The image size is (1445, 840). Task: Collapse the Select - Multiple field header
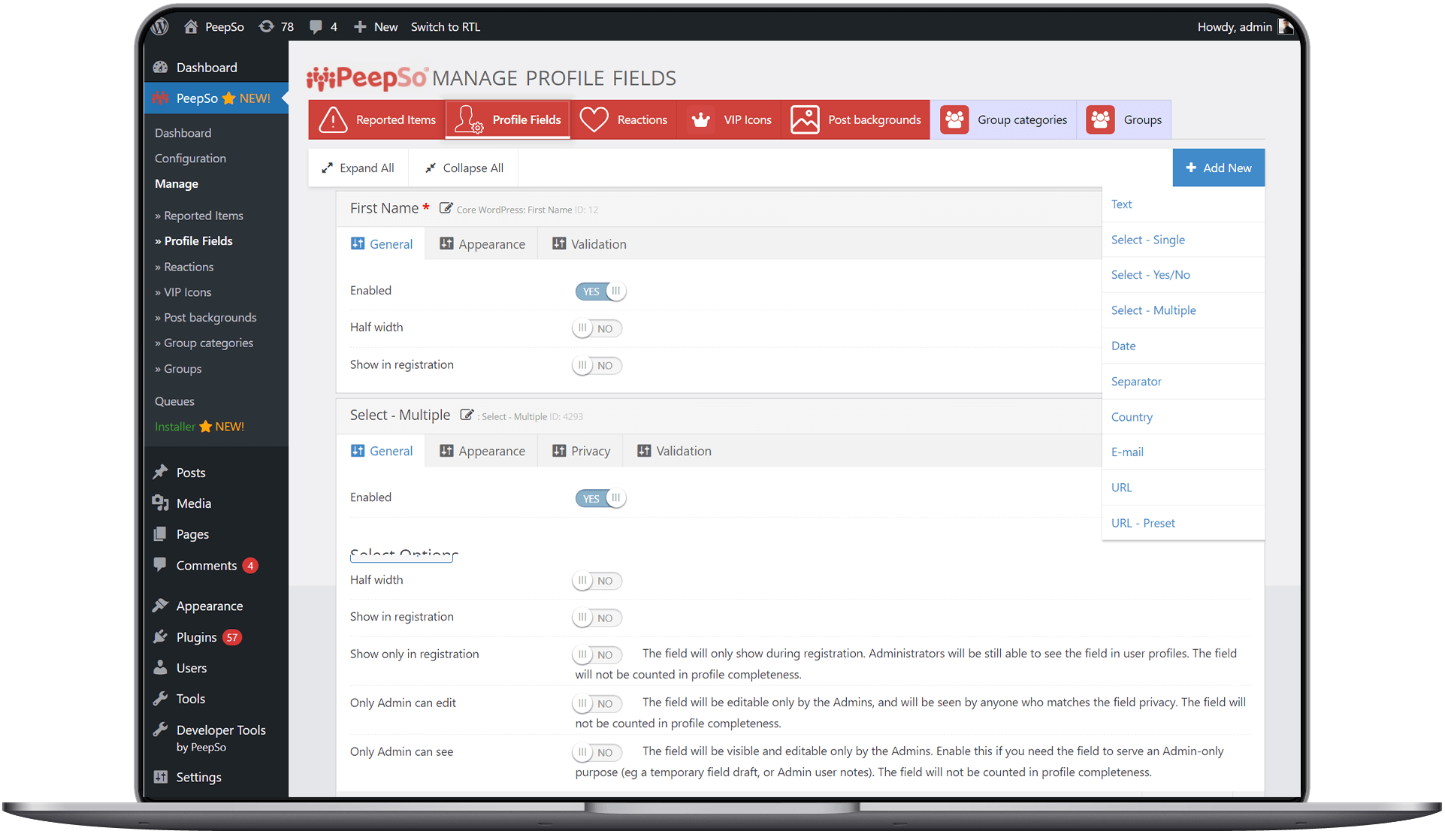click(718, 415)
